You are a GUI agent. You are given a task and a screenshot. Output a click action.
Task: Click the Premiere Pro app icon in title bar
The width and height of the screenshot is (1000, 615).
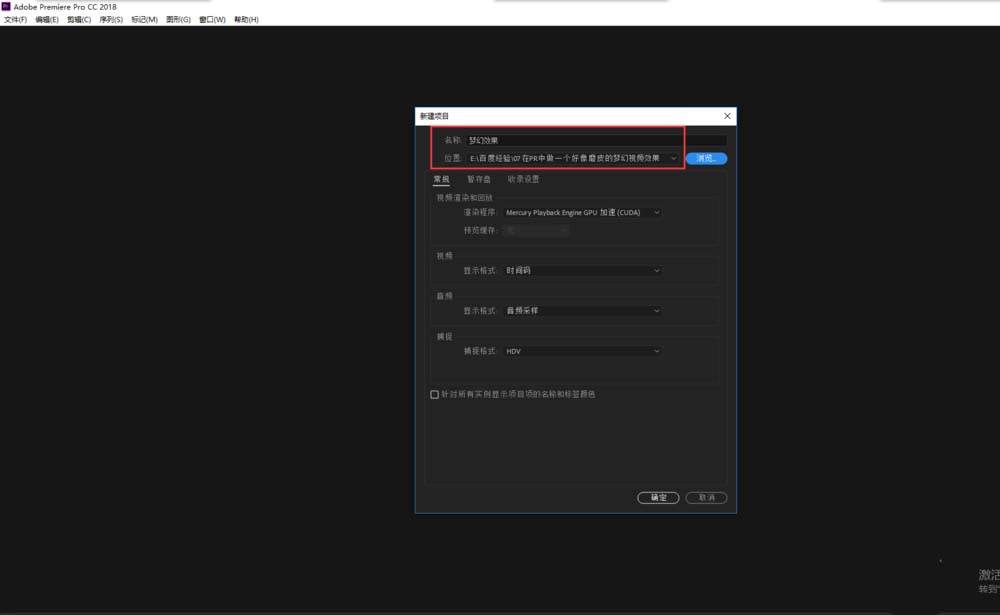point(6,6)
